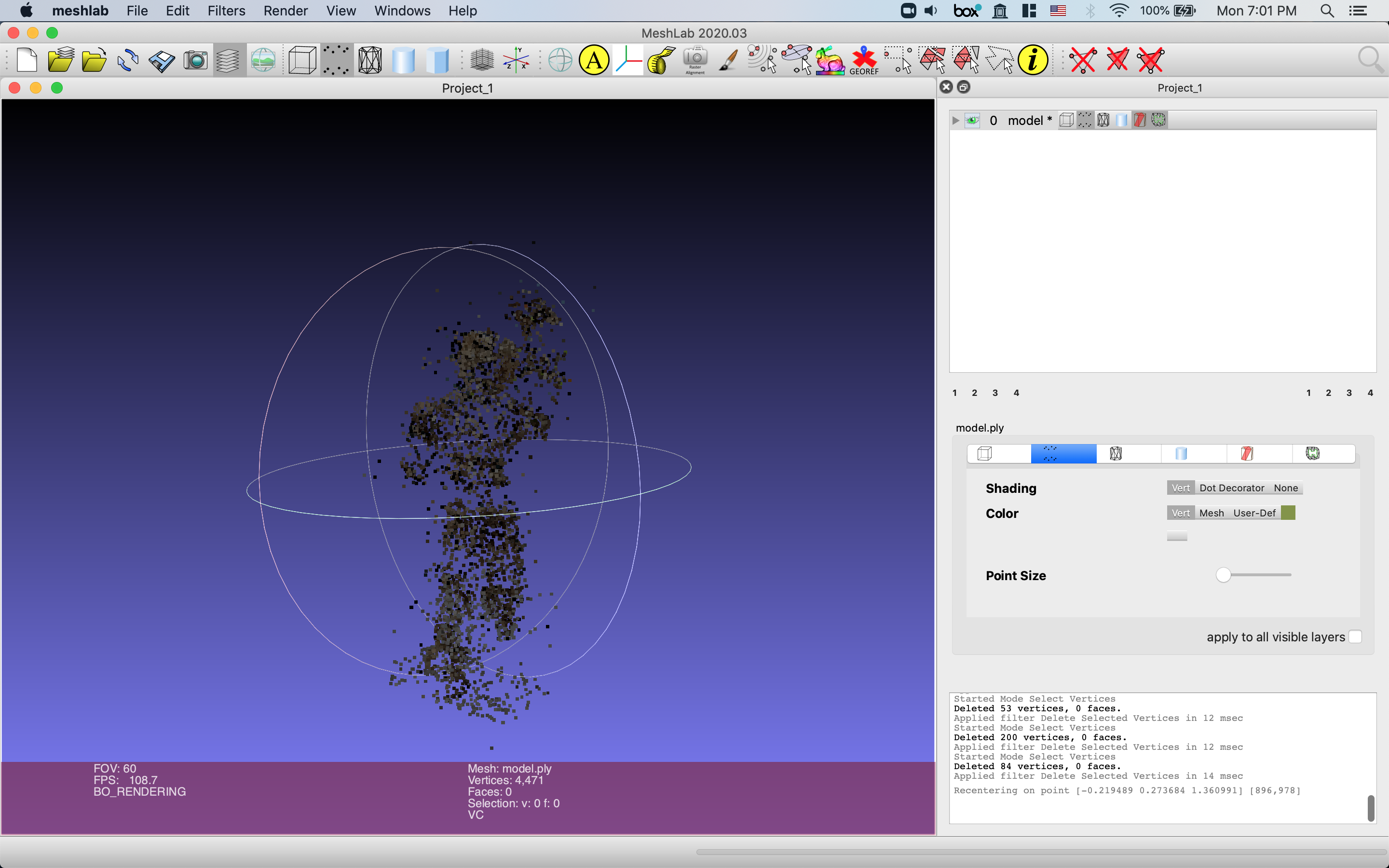Select the Pick Points tool

tap(762, 60)
